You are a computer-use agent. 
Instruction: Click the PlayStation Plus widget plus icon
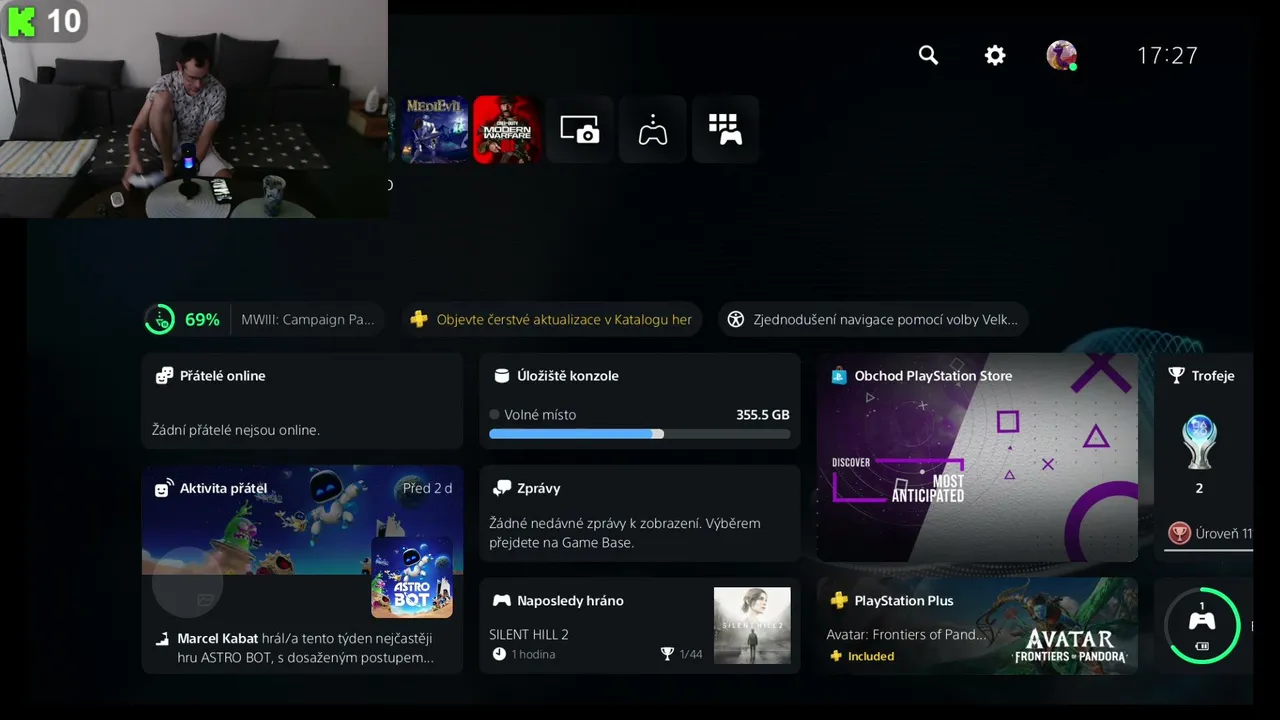[x=840, y=601]
